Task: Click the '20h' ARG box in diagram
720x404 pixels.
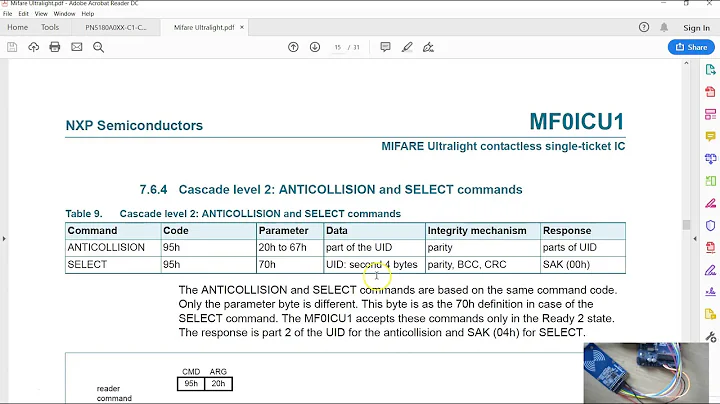Action: [219, 383]
